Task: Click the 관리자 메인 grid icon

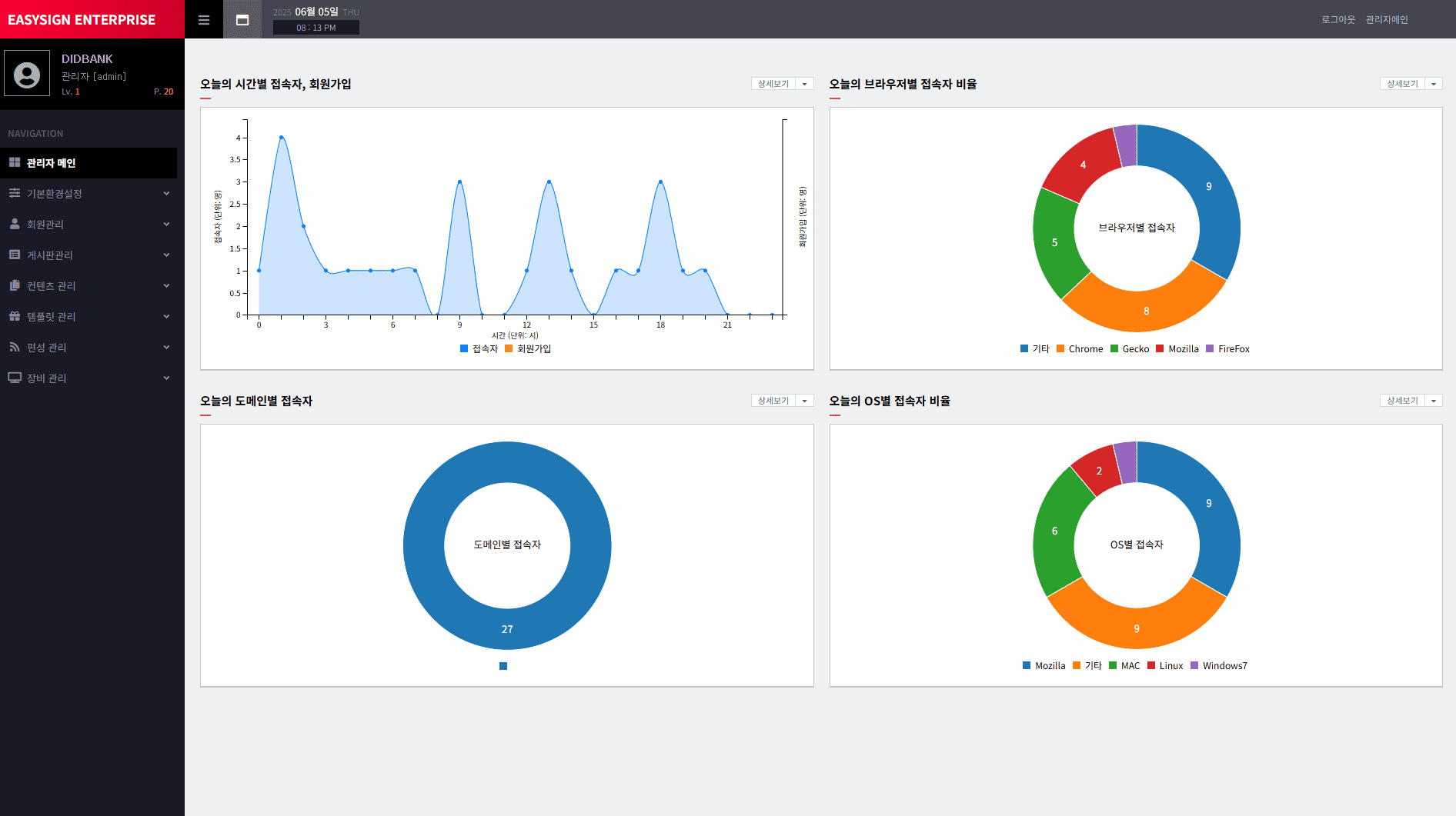Action: pos(15,162)
